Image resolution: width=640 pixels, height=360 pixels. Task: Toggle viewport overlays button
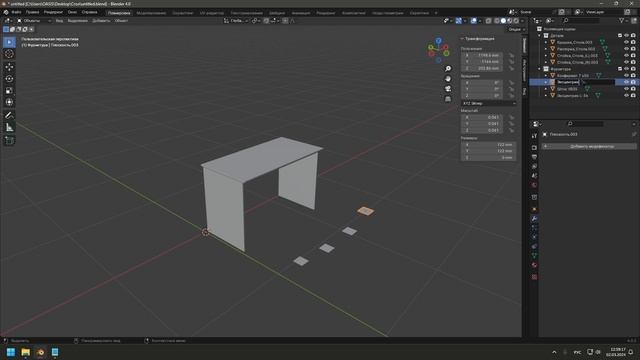[x=473, y=20]
